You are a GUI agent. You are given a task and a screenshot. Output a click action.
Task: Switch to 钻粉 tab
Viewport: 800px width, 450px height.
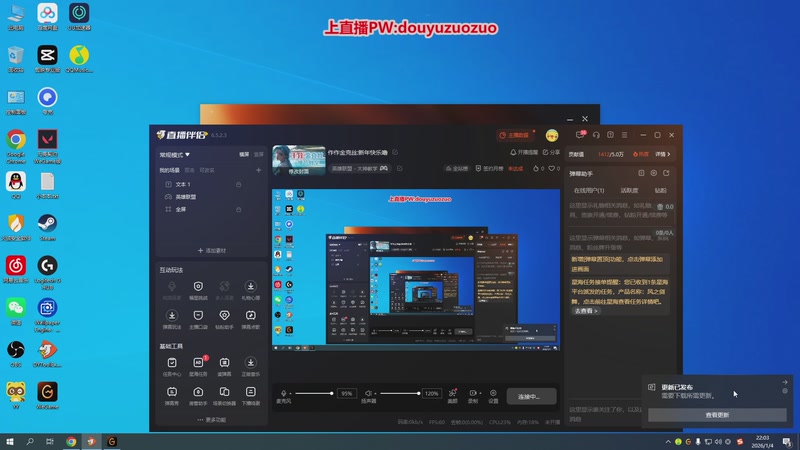660,190
